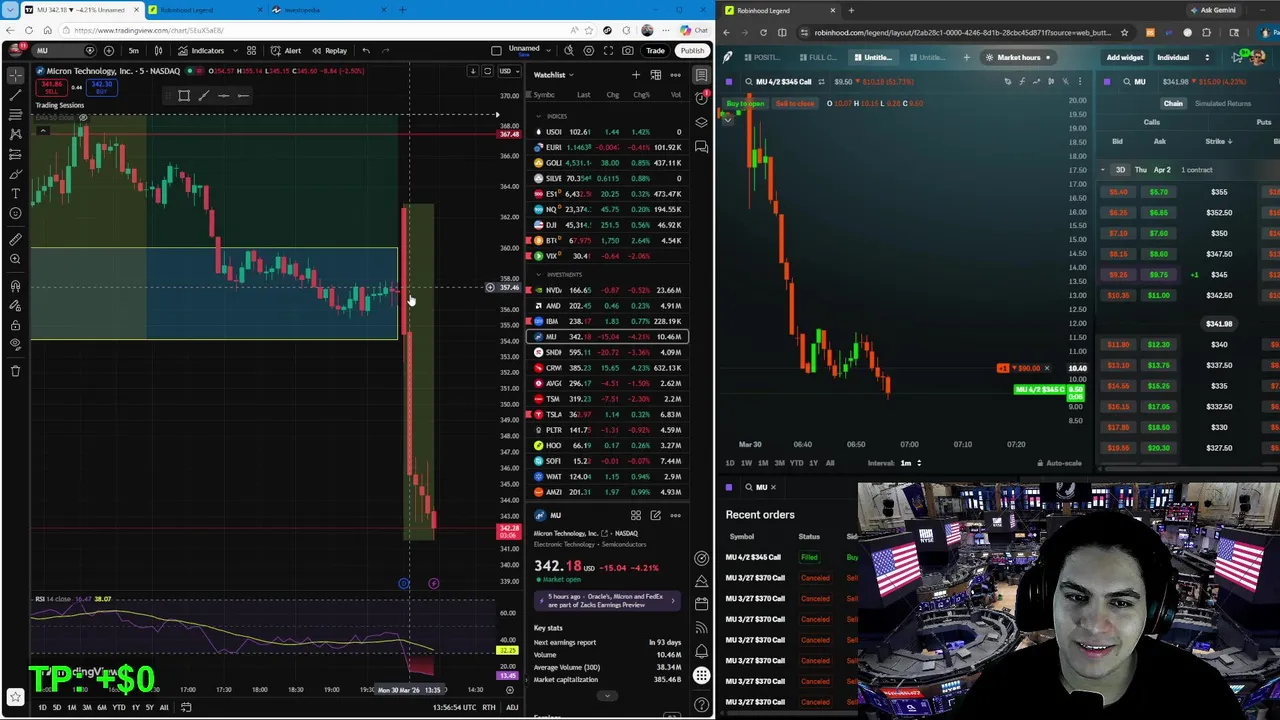Click the 341.86 SELL button
This screenshot has height=720, width=1280.
pyautogui.click(x=51, y=88)
